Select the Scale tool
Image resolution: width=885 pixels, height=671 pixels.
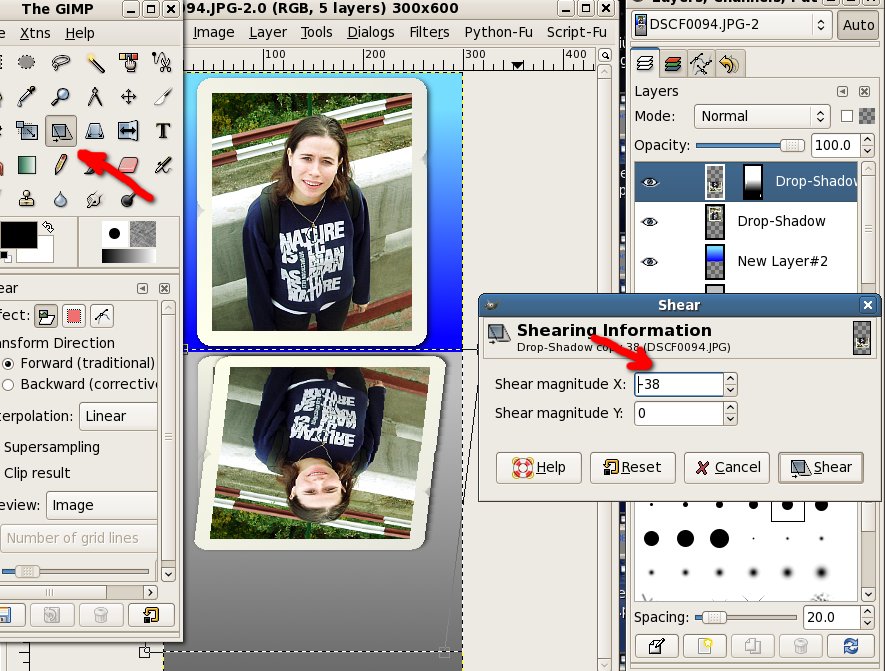pyautogui.click(x=26, y=131)
